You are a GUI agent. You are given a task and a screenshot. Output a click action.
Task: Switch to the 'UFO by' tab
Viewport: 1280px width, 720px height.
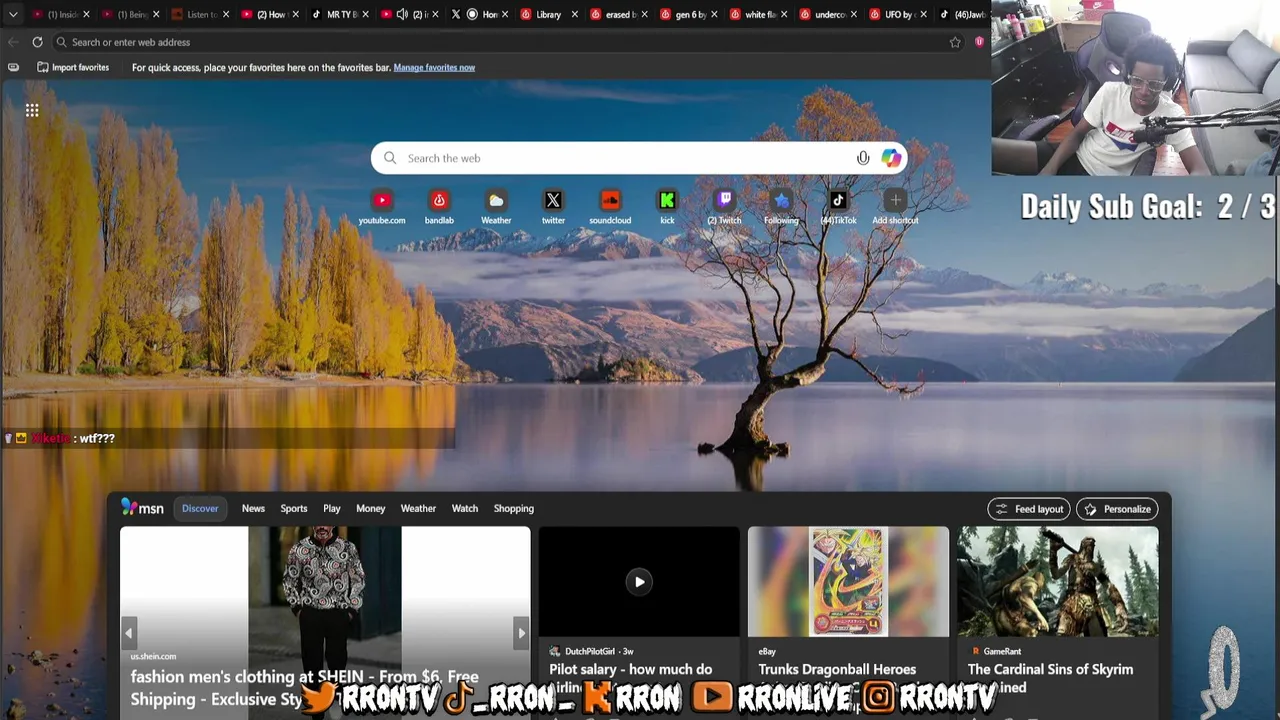click(899, 15)
